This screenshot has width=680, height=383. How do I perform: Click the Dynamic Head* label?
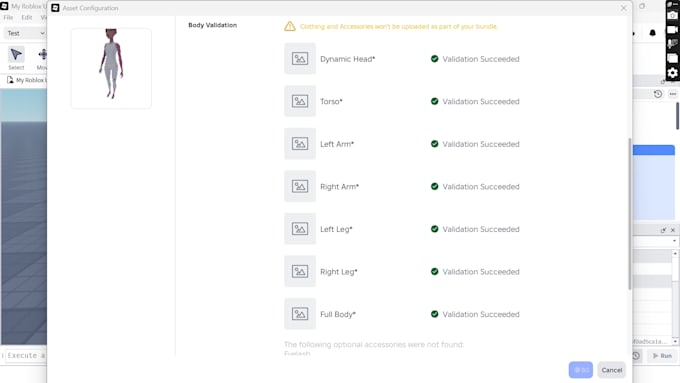[347, 59]
